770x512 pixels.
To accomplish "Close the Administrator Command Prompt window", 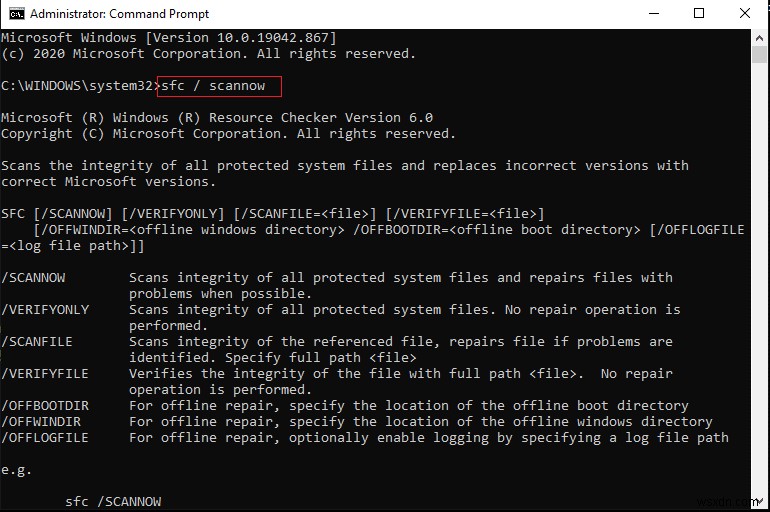I will pyautogui.click(x=745, y=14).
